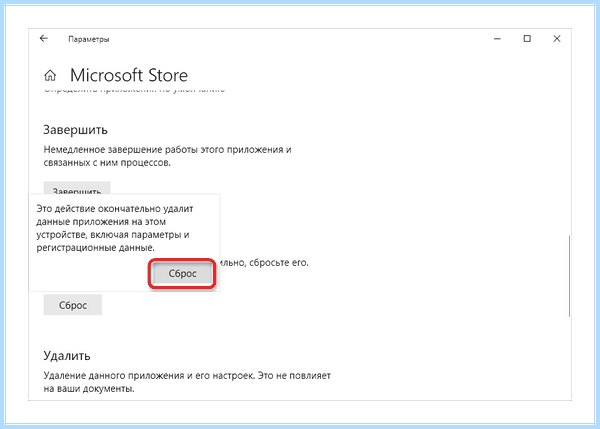Viewport: 600px width, 429px height.
Task: Minimize the Параметры window
Action: click(497, 39)
